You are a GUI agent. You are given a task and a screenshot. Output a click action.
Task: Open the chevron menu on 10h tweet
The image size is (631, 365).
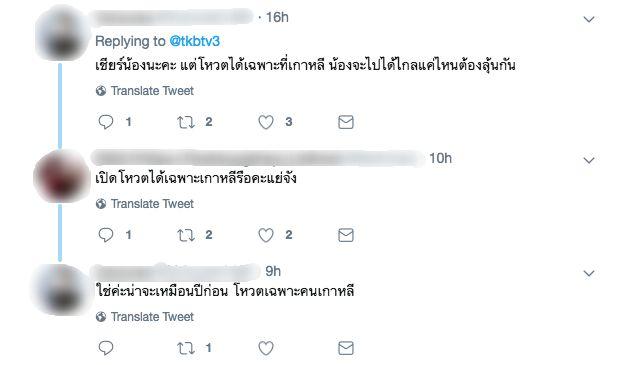(589, 161)
